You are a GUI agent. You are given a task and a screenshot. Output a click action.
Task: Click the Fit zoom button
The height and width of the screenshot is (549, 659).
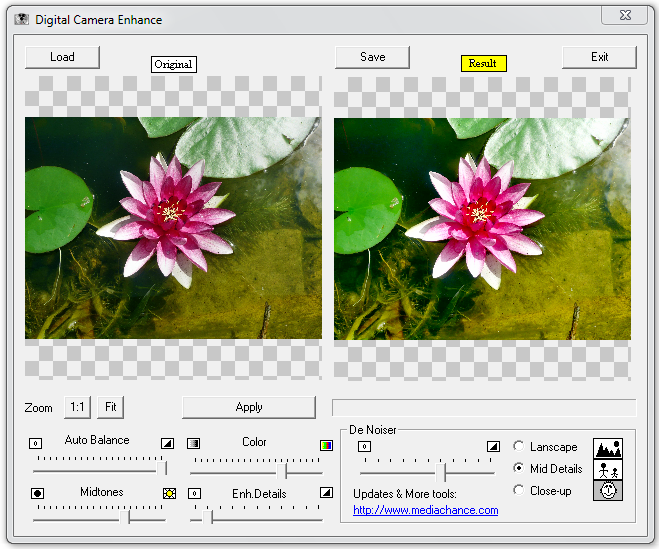click(x=111, y=407)
